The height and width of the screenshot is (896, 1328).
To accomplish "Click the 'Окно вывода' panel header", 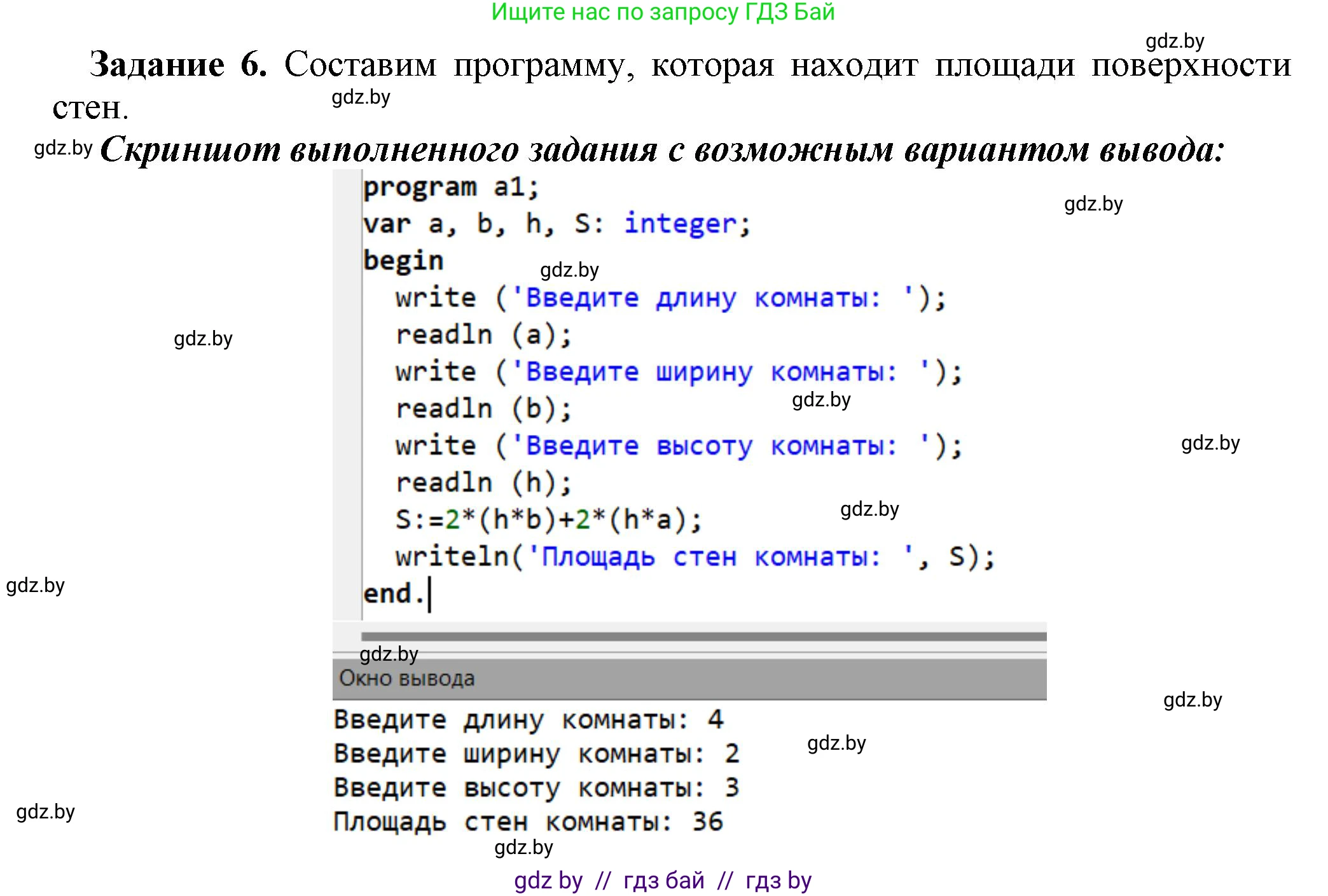I will pyautogui.click(x=689, y=679).
